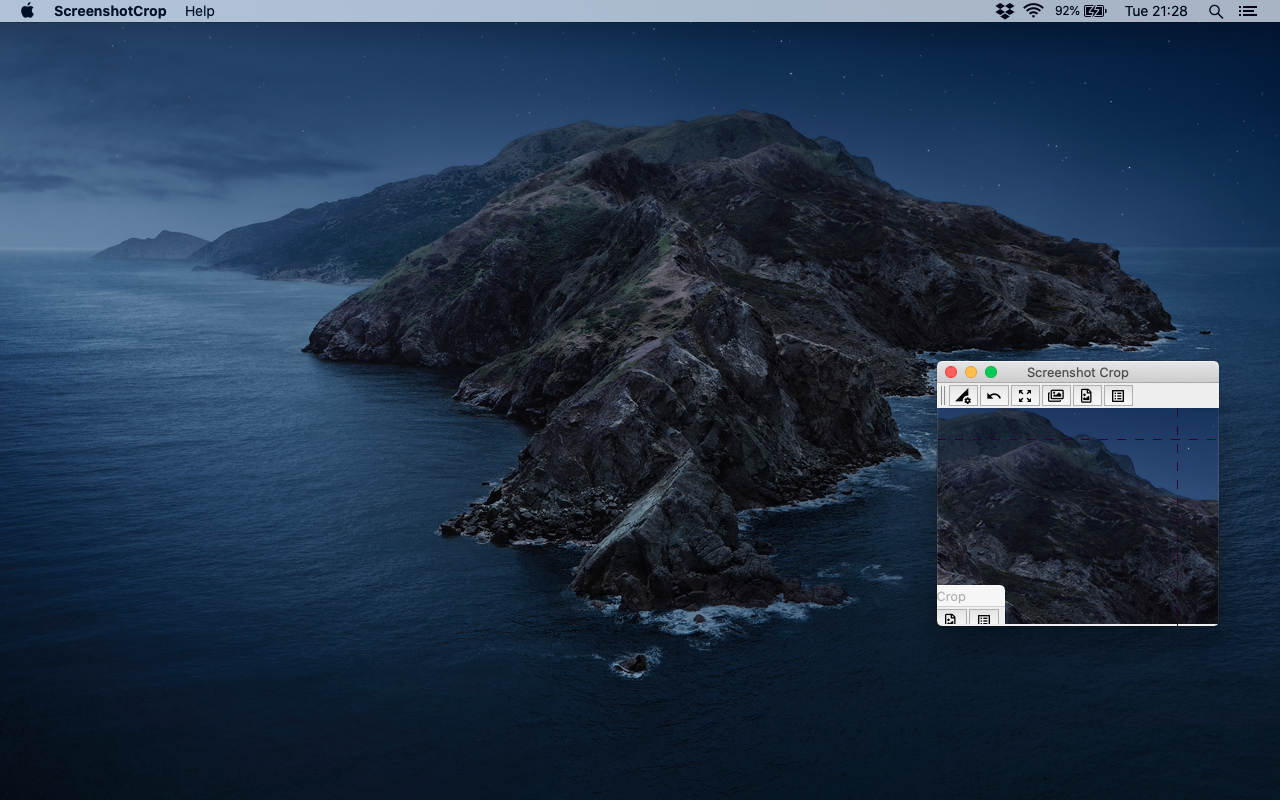The width and height of the screenshot is (1280, 800).
Task: Click the Dropbox menu bar icon
Action: pos(1005,11)
